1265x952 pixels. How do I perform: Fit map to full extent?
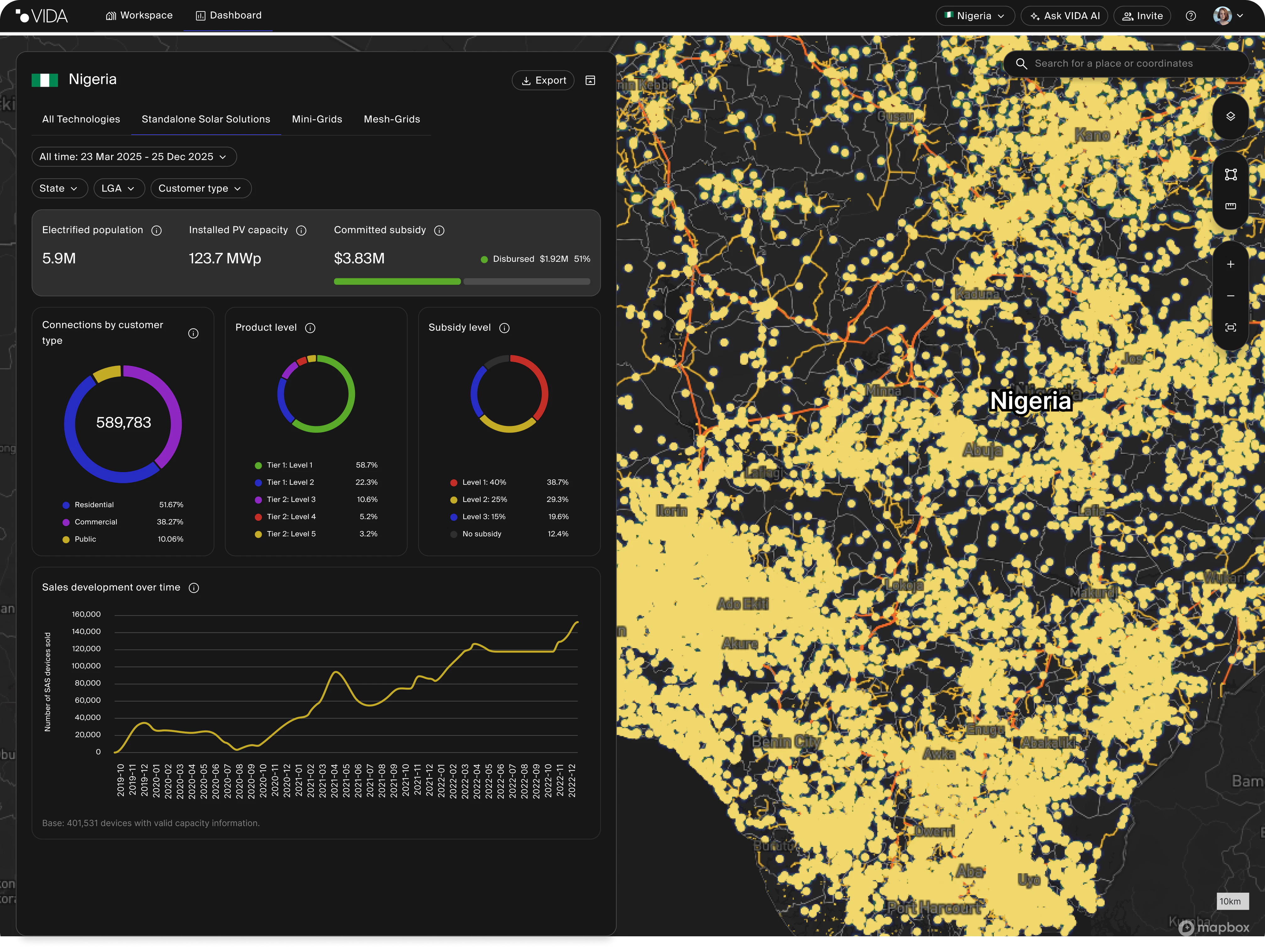[x=1230, y=328]
